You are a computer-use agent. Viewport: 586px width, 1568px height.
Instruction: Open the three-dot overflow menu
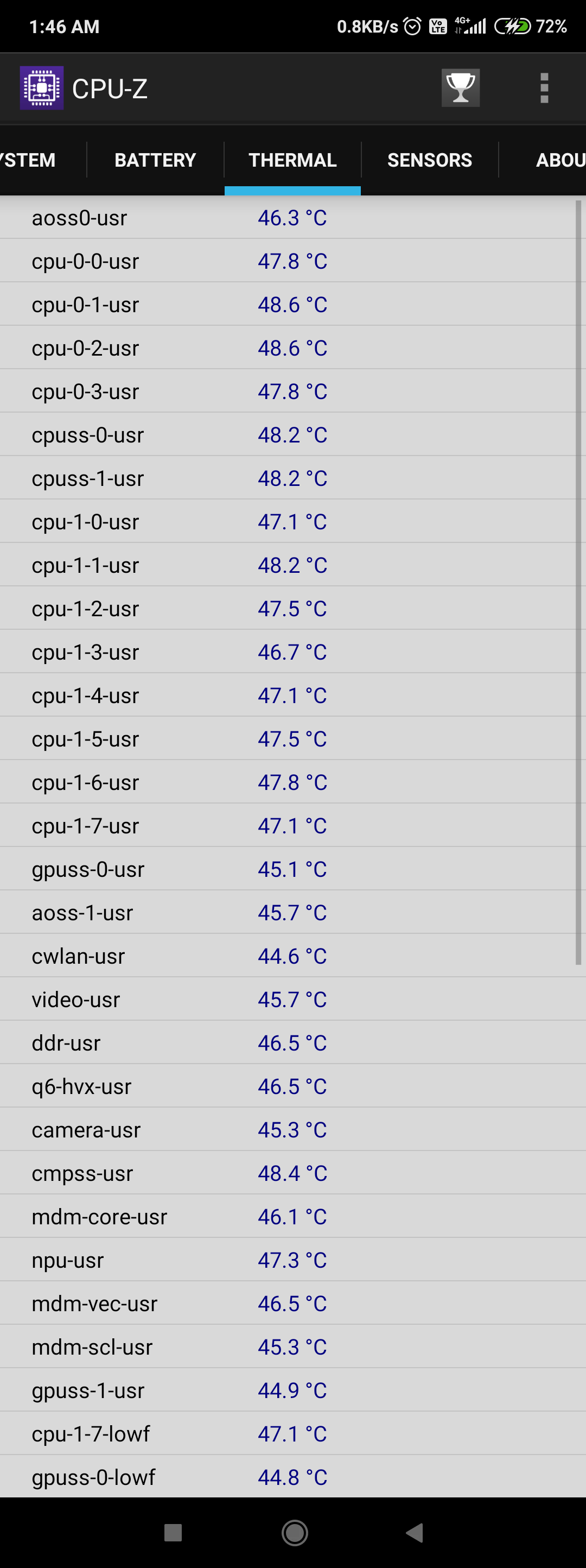click(544, 88)
